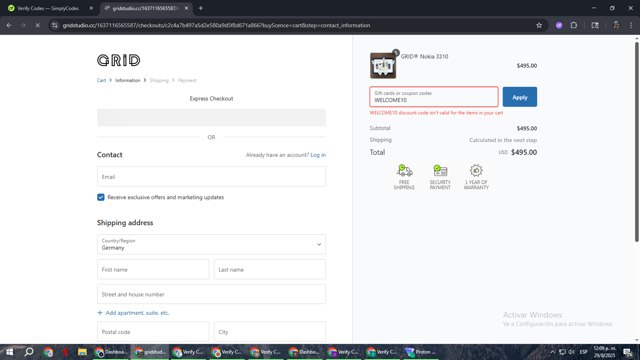The height and width of the screenshot is (360, 640).
Task: Apply the coupon code
Action: tap(520, 97)
